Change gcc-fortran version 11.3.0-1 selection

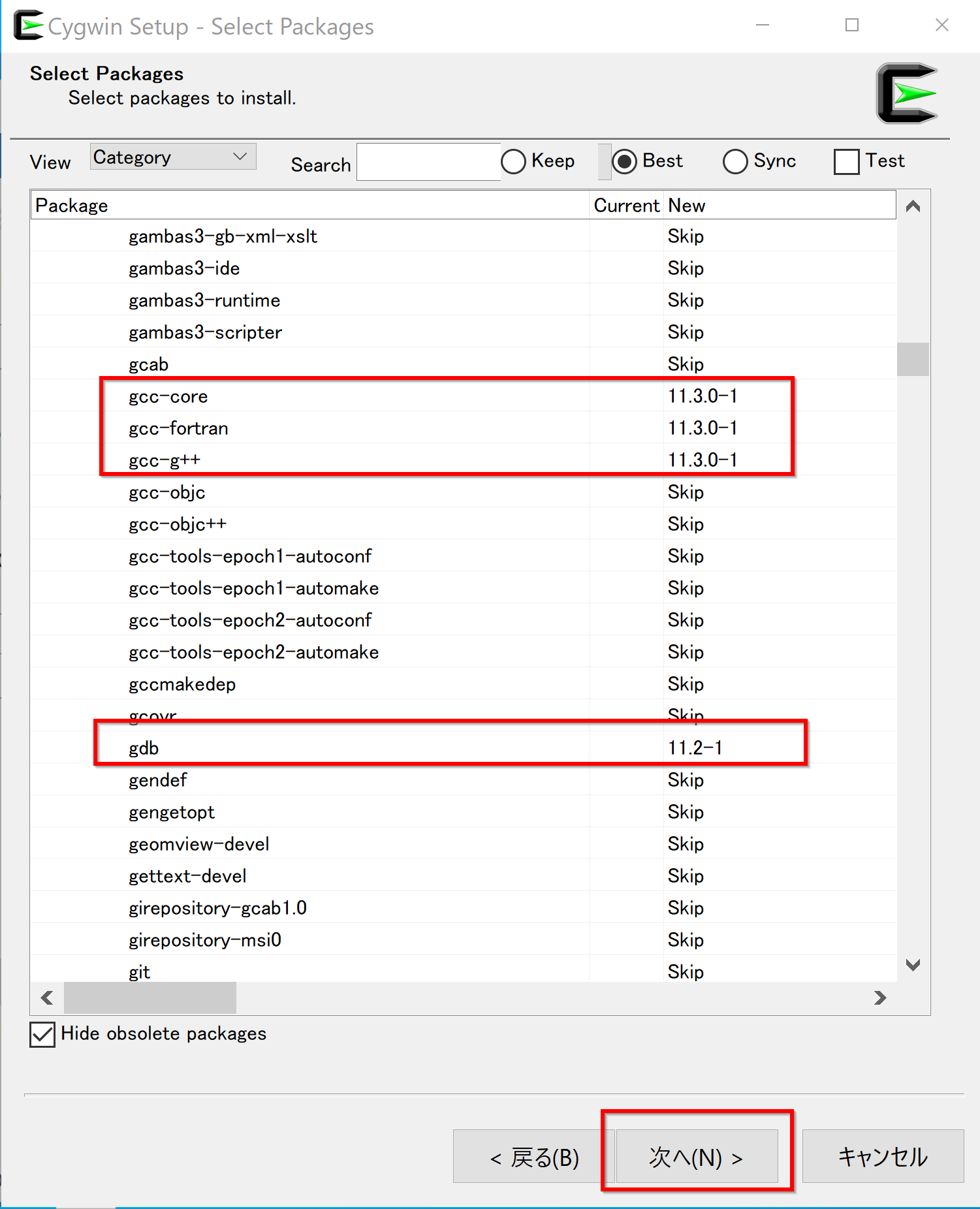pyautogui.click(x=703, y=428)
